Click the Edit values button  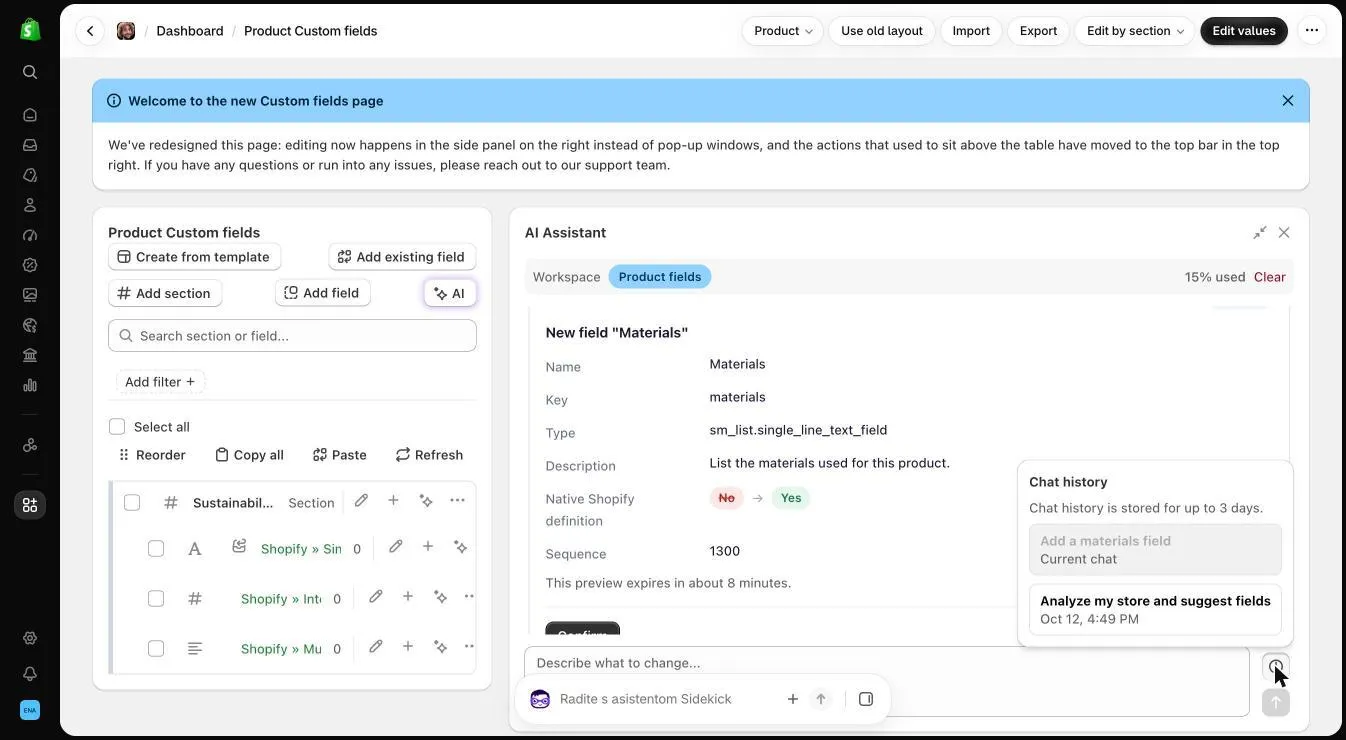point(1244,31)
